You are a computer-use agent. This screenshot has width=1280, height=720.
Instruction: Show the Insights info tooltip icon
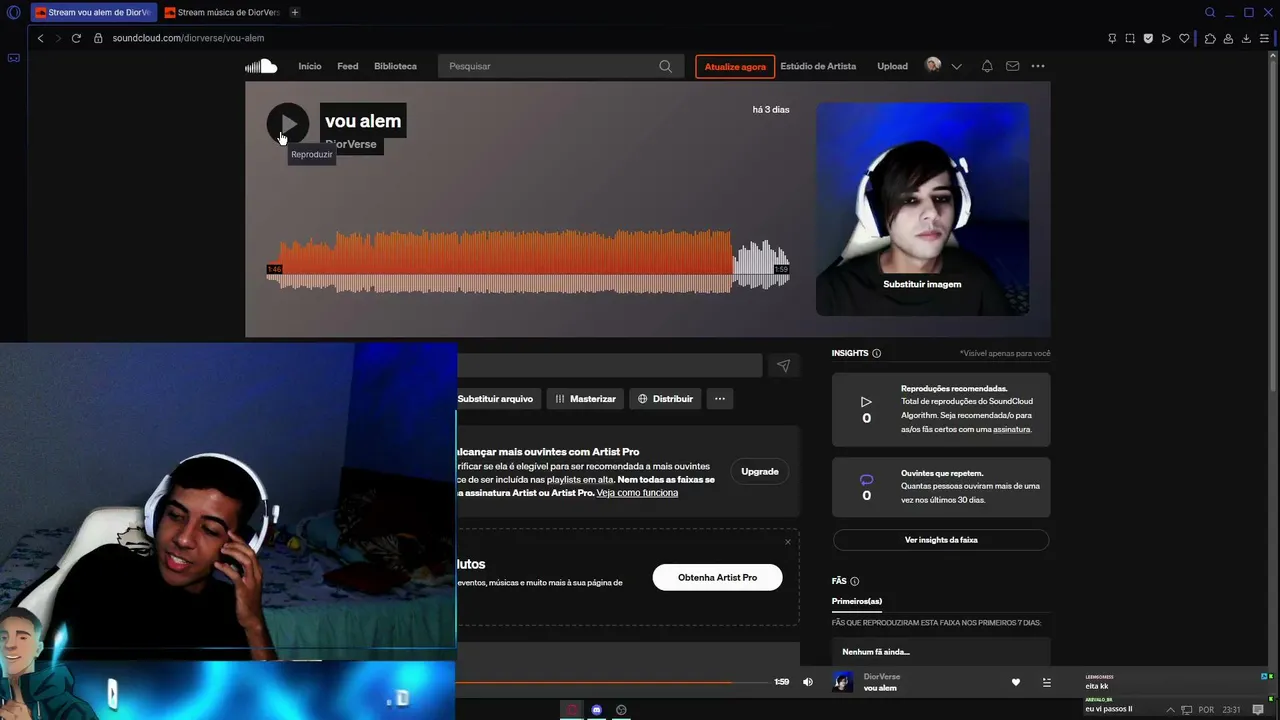pyautogui.click(x=877, y=353)
